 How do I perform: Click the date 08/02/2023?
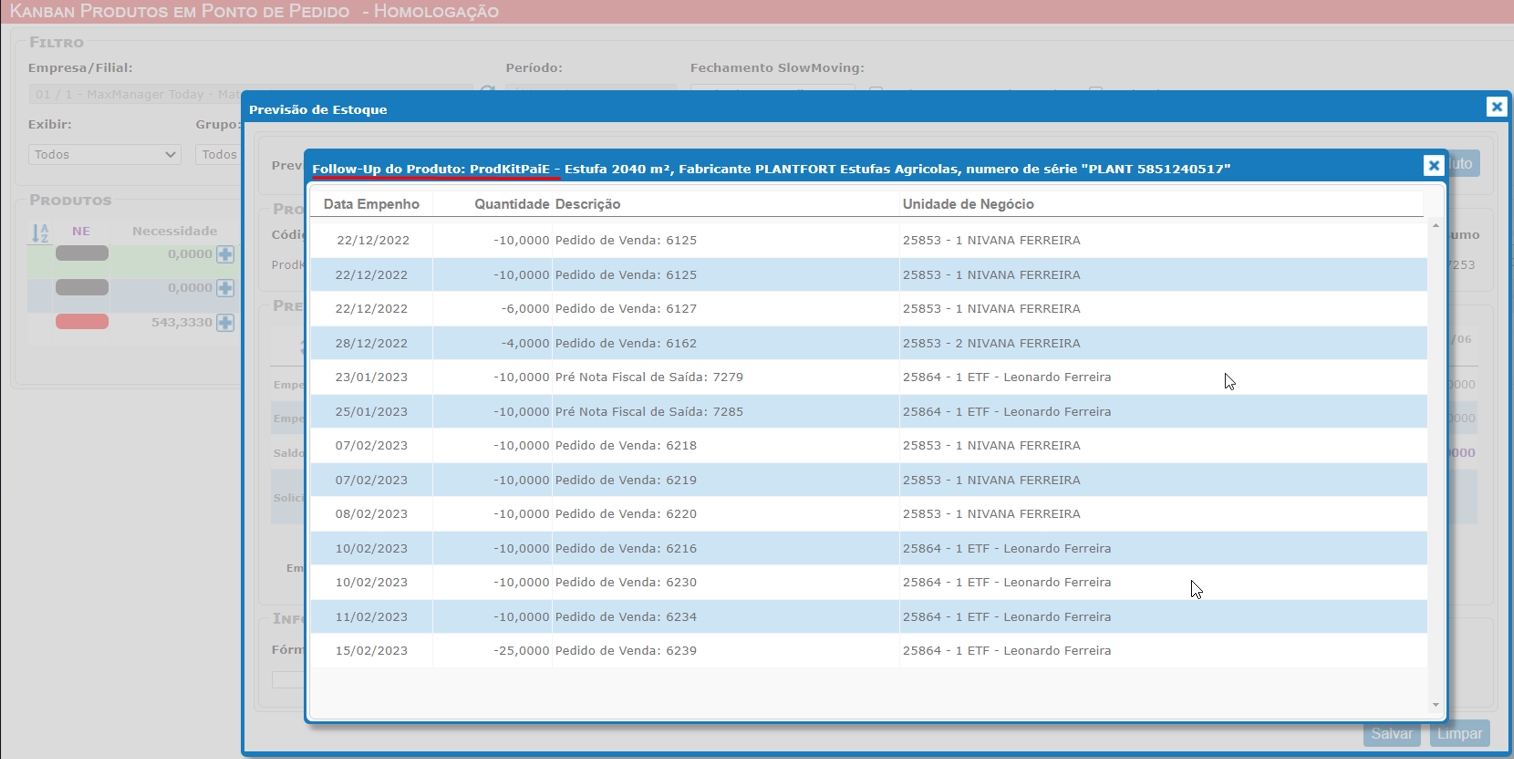372,514
